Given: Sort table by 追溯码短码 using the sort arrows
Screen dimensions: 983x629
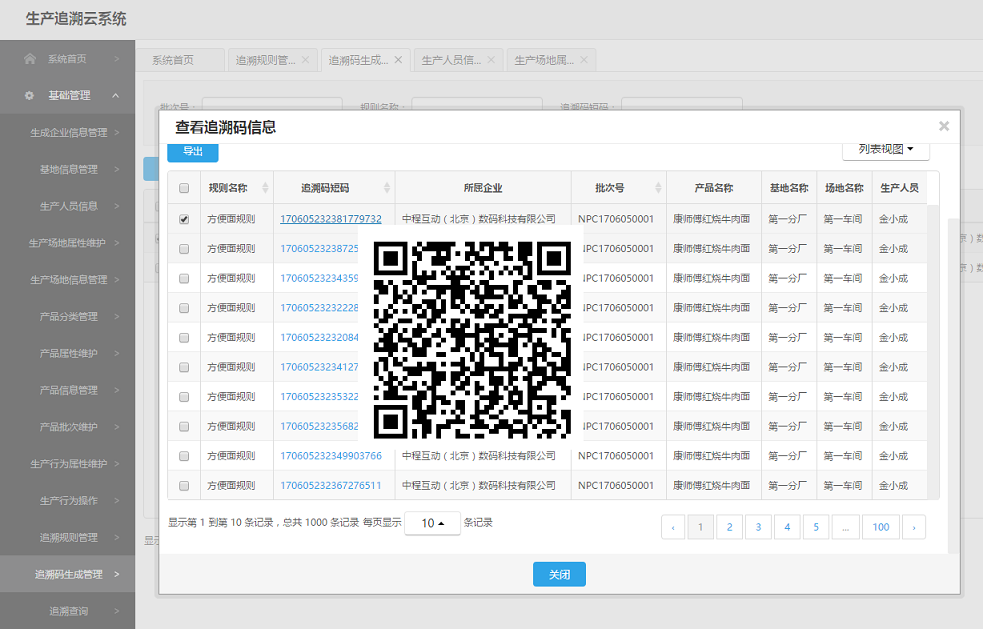Looking at the screenshot, I should [387, 188].
